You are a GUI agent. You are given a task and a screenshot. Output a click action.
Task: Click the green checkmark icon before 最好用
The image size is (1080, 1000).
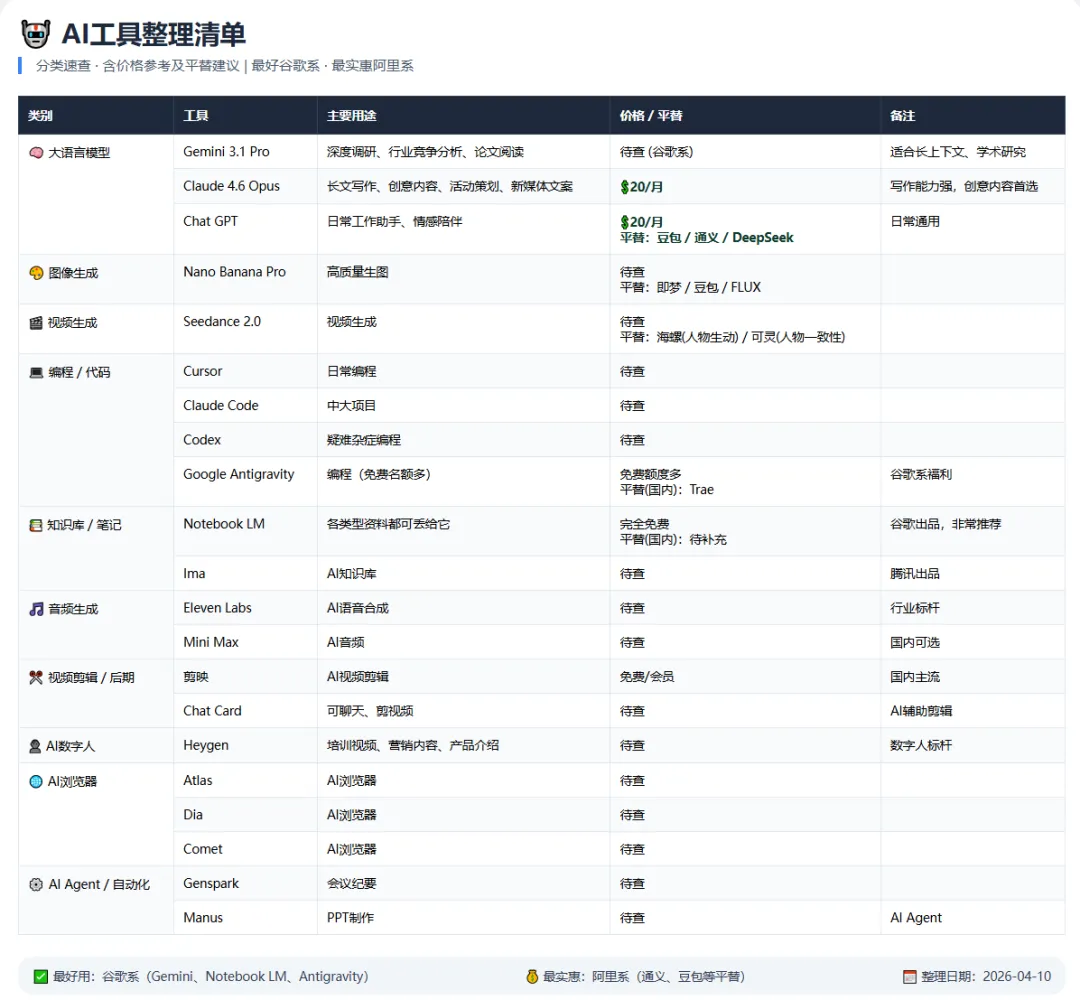41,977
